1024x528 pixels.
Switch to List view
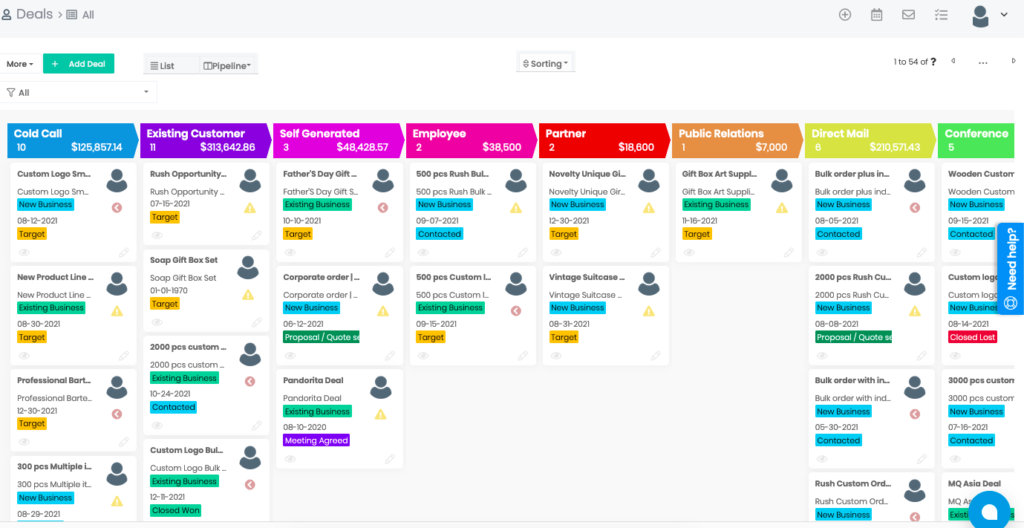click(162, 65)
